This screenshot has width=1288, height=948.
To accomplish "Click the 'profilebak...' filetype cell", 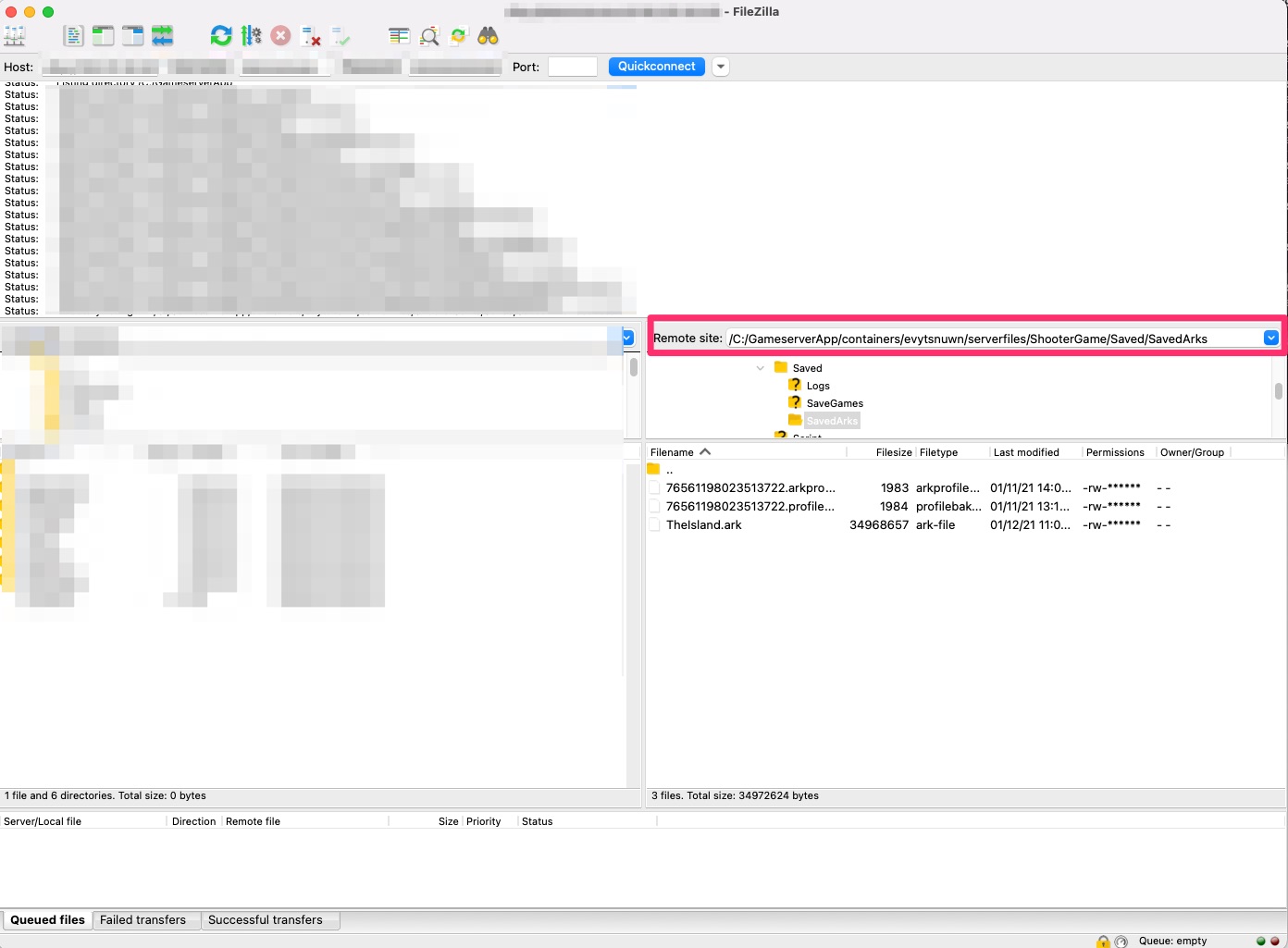I will tap(948, 506).
